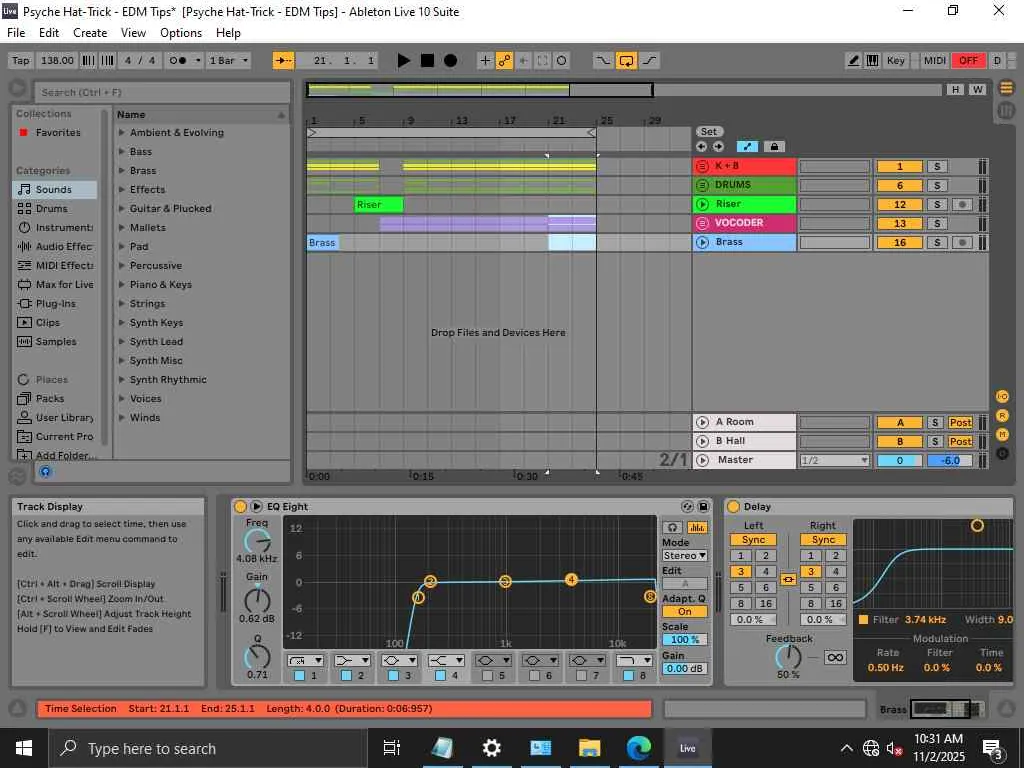Image resolution: width=1024 pixels, height=768 pixels.
Task: Toggle browser preview headphone icon
Action: [x=45, y=472]
